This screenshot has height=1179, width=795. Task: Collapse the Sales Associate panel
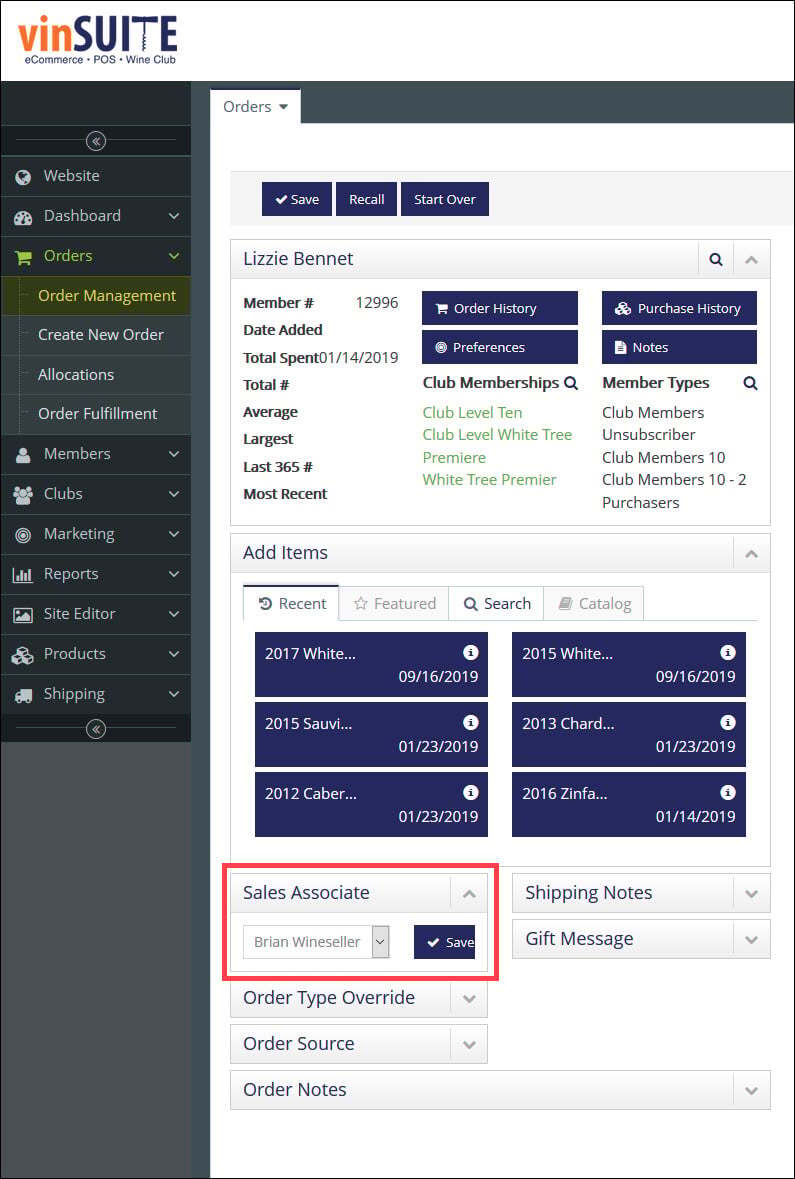tap(469, 893)
